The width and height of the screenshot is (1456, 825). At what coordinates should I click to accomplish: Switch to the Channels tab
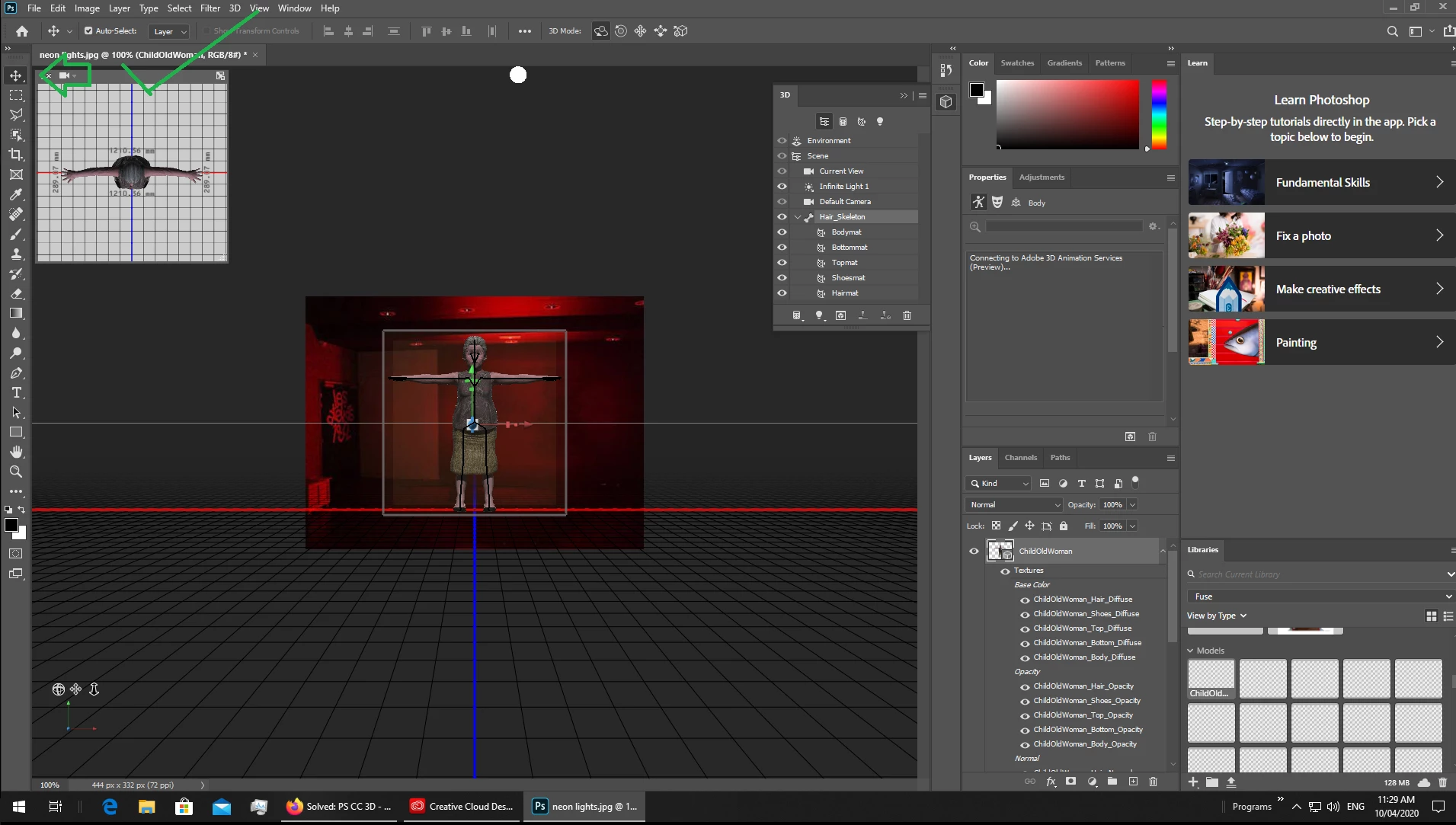point(1021,458)
